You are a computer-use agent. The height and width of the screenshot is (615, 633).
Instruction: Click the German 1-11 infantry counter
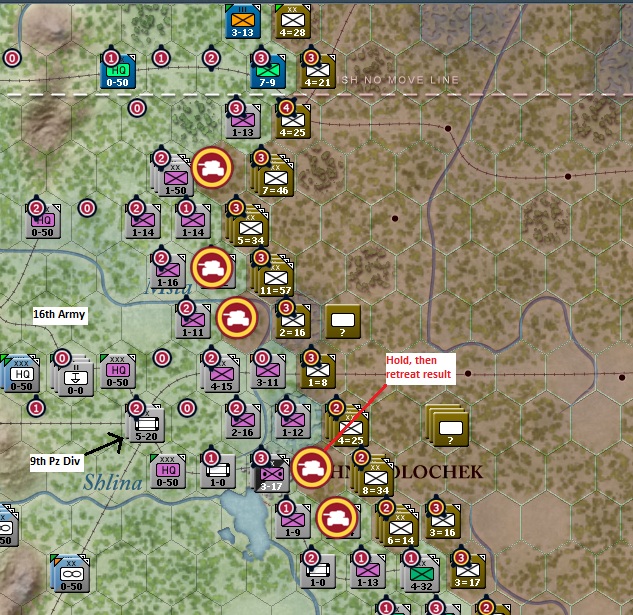[193, 321]
